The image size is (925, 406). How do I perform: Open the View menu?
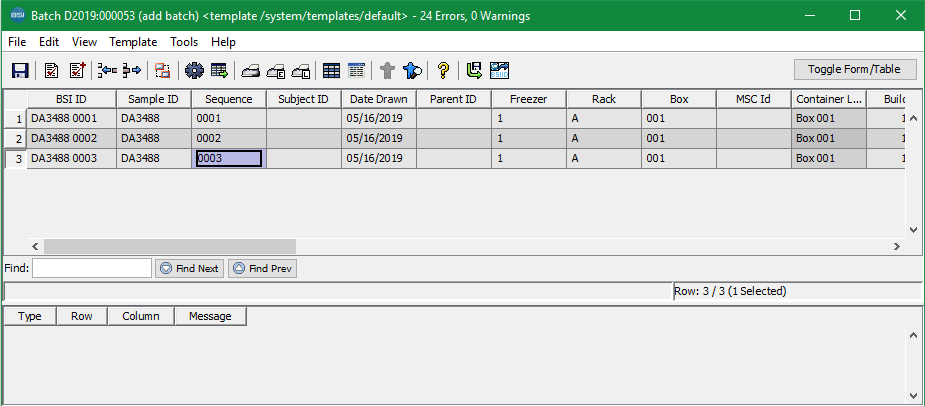pos(84,42)
